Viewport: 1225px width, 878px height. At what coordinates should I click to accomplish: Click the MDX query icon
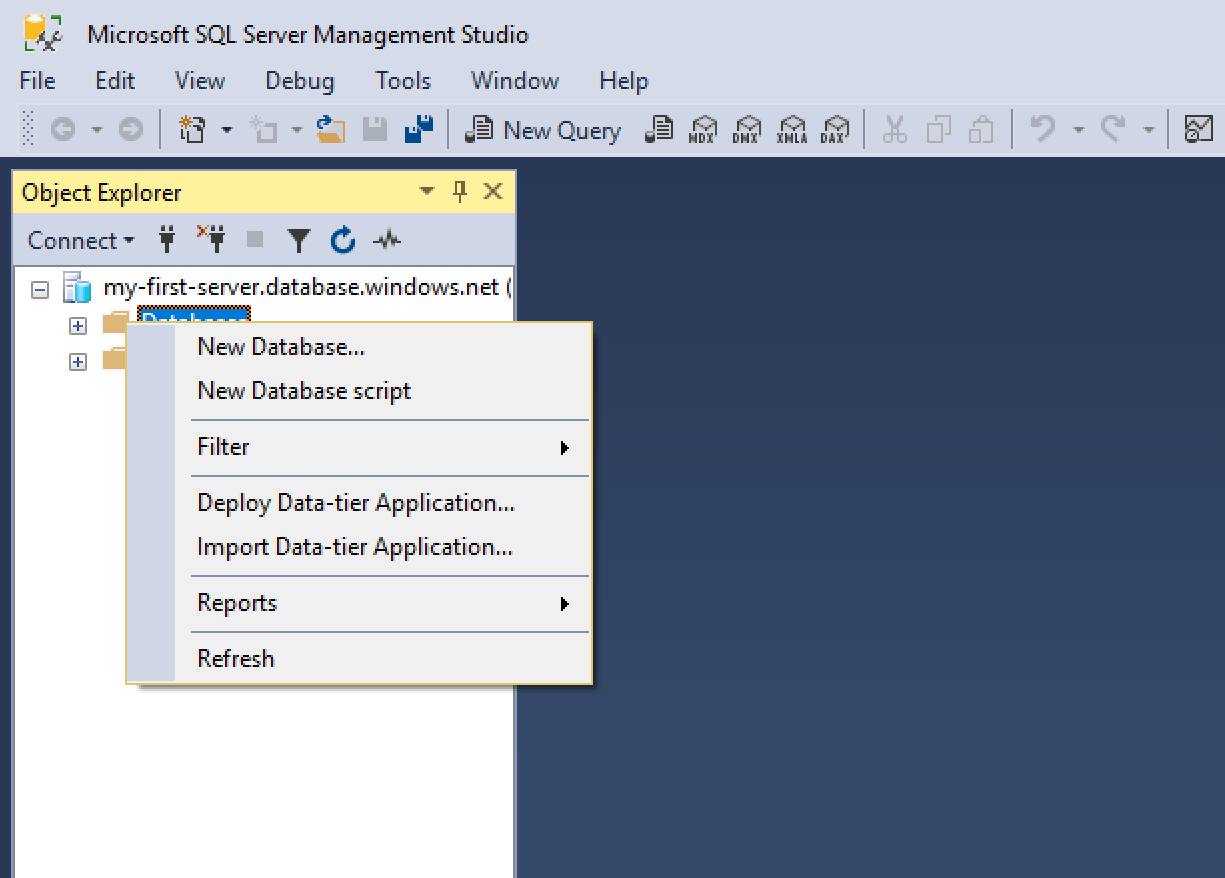704,130
